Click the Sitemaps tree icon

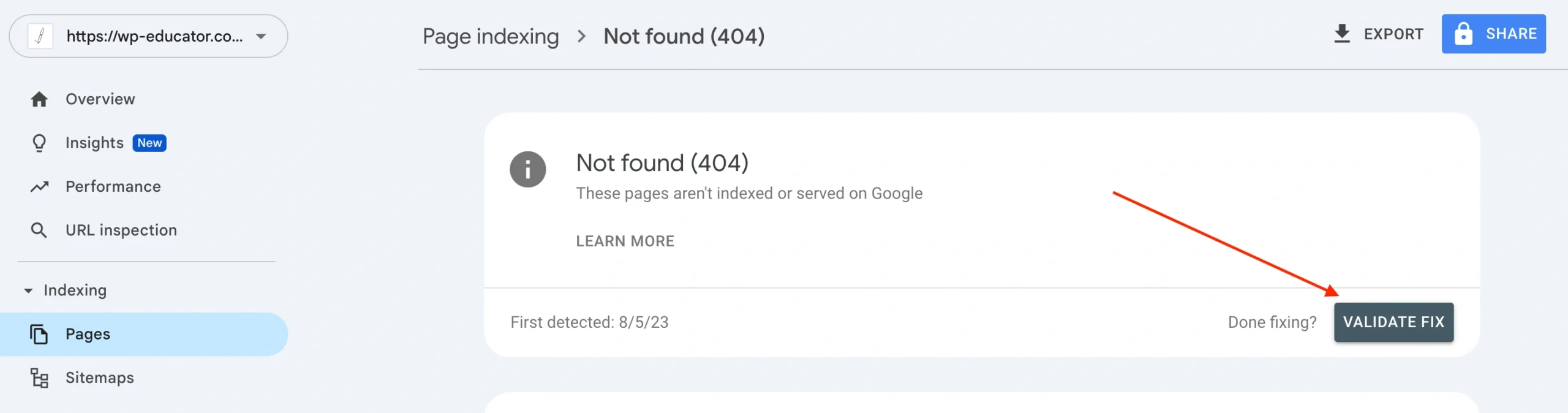(x=39, y=378)
